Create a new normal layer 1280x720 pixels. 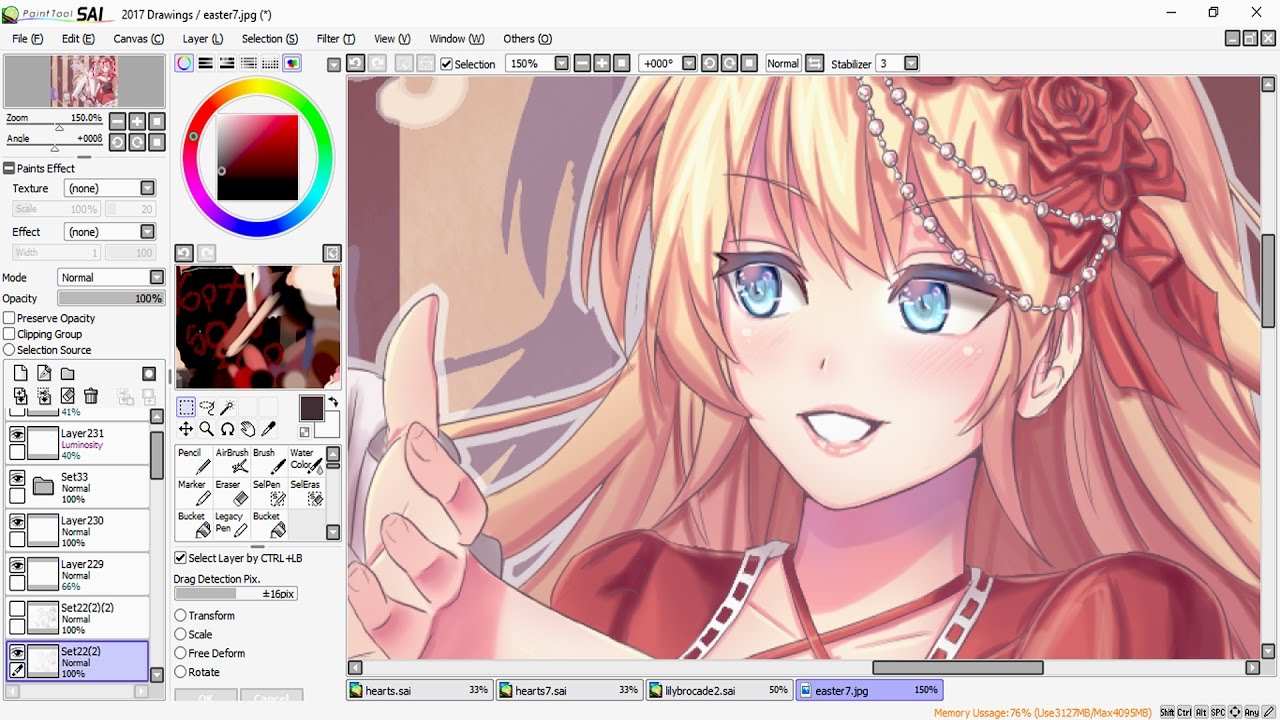[x=20, y=374]
